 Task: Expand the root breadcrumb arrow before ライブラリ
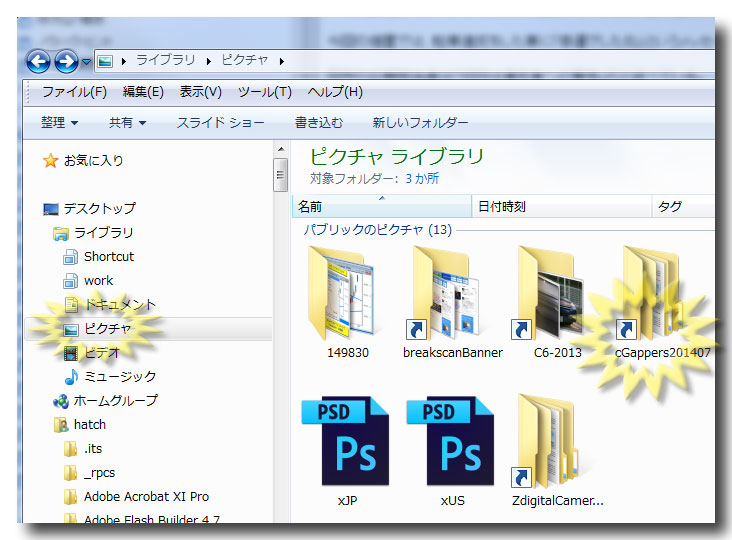[123, 61]
